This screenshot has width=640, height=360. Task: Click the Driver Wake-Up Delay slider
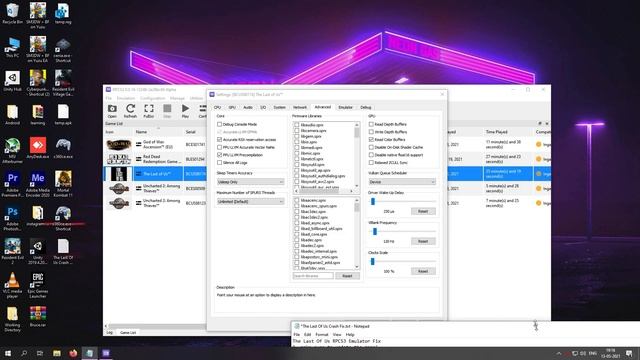pos(402,201)
